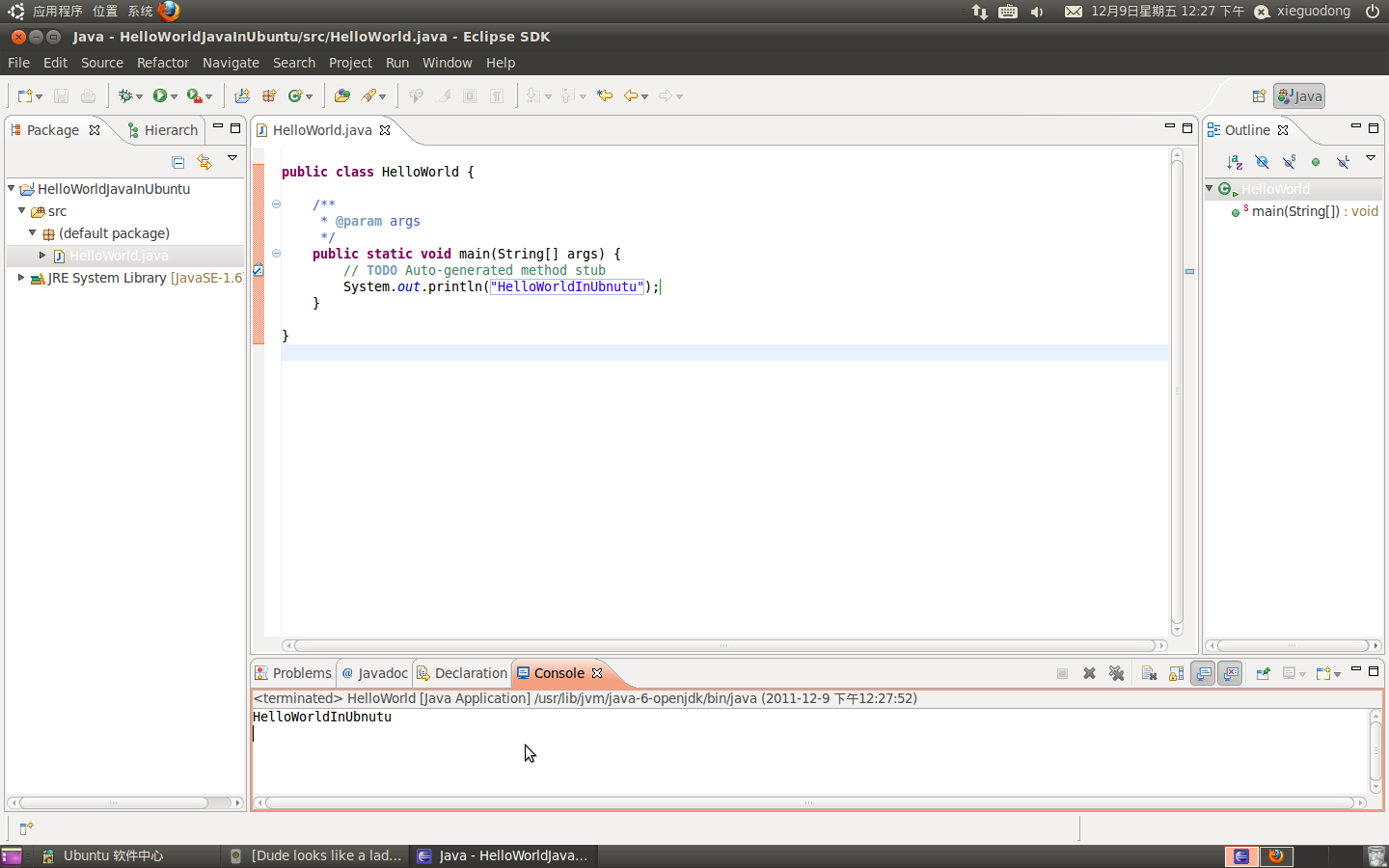This screenshot has width=1389, height=868.
Task: Open the Window menu
Action: tap(447, 63)
